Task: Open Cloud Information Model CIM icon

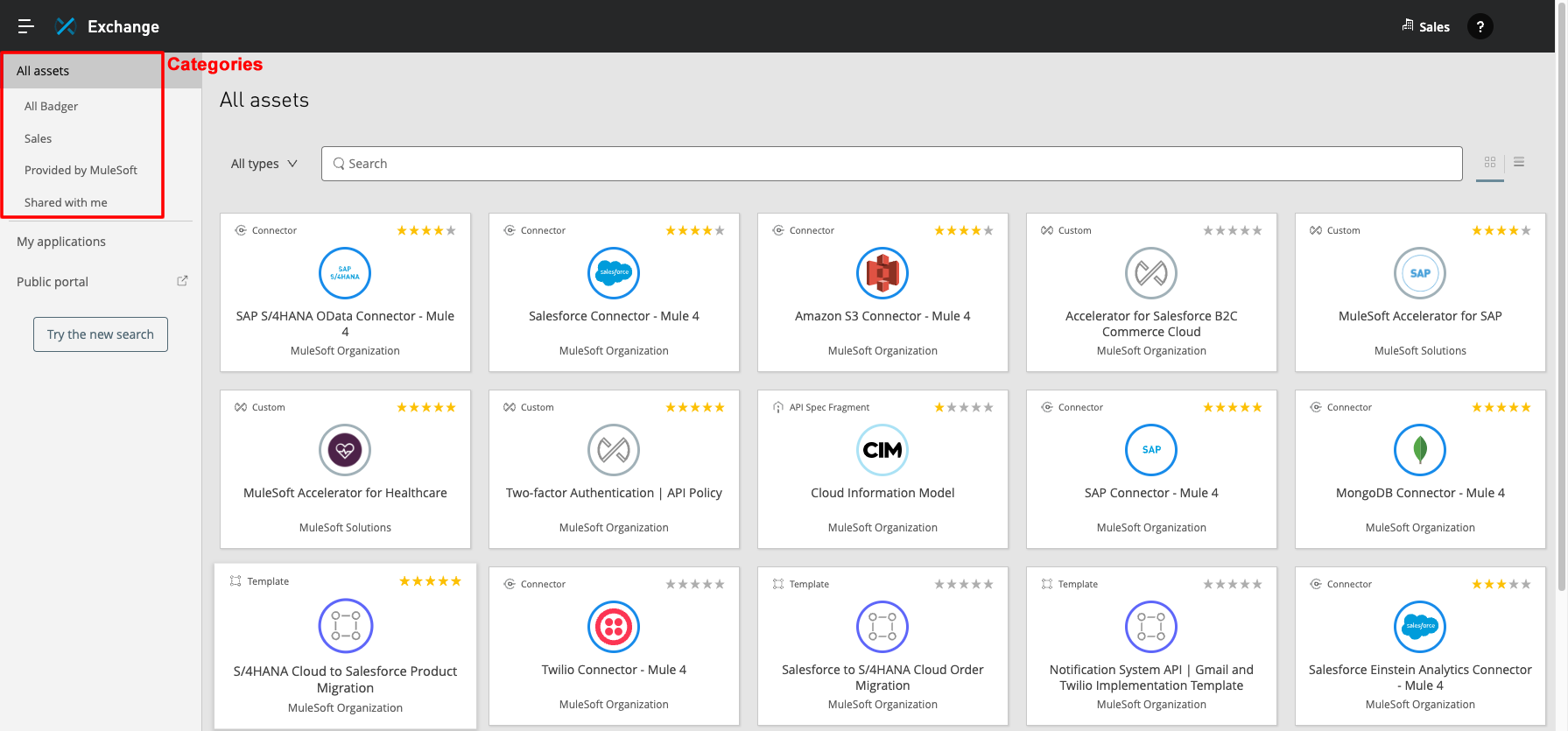Action: [882, 450]
